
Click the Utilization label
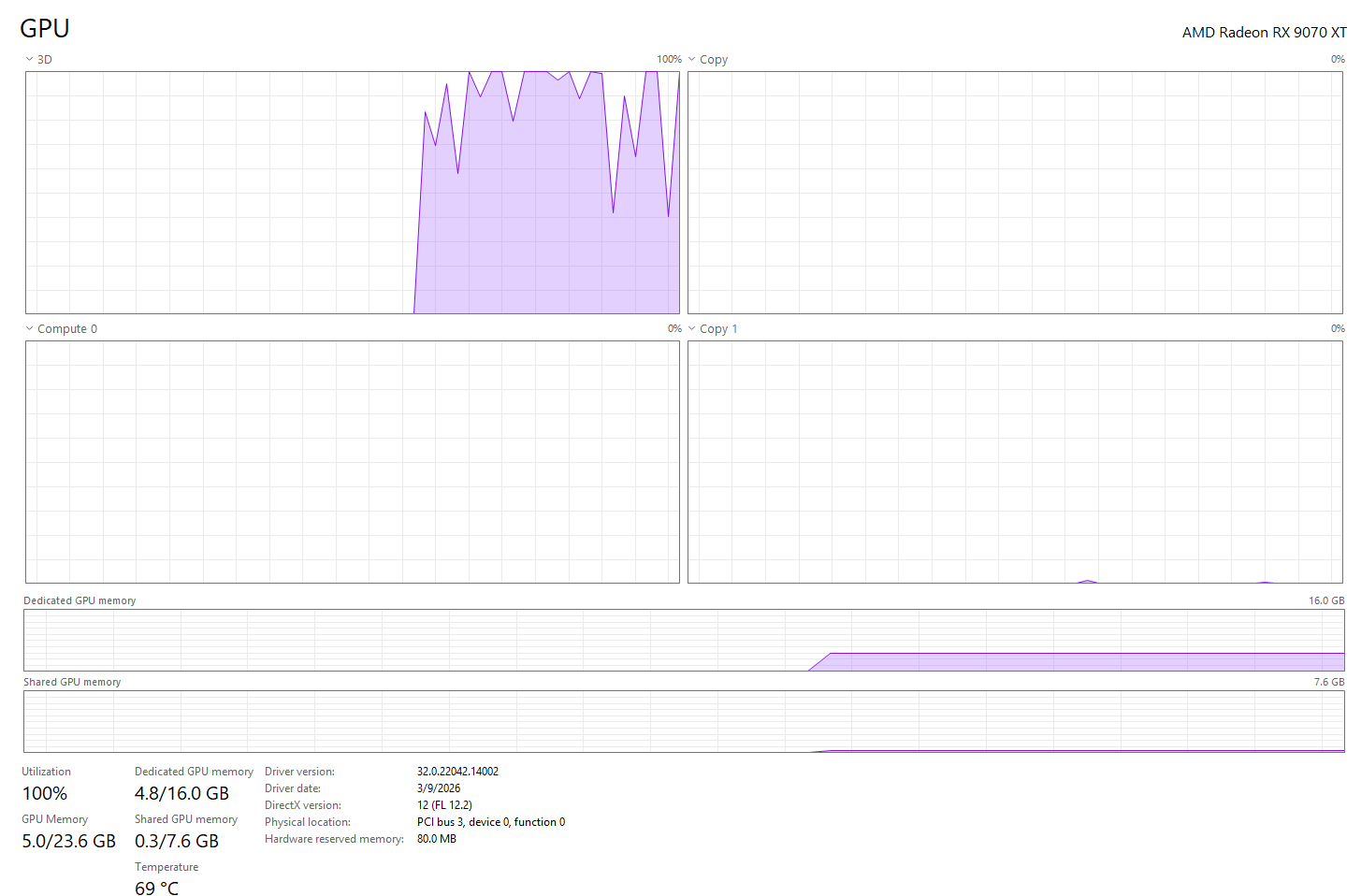[x=47, y=772]
